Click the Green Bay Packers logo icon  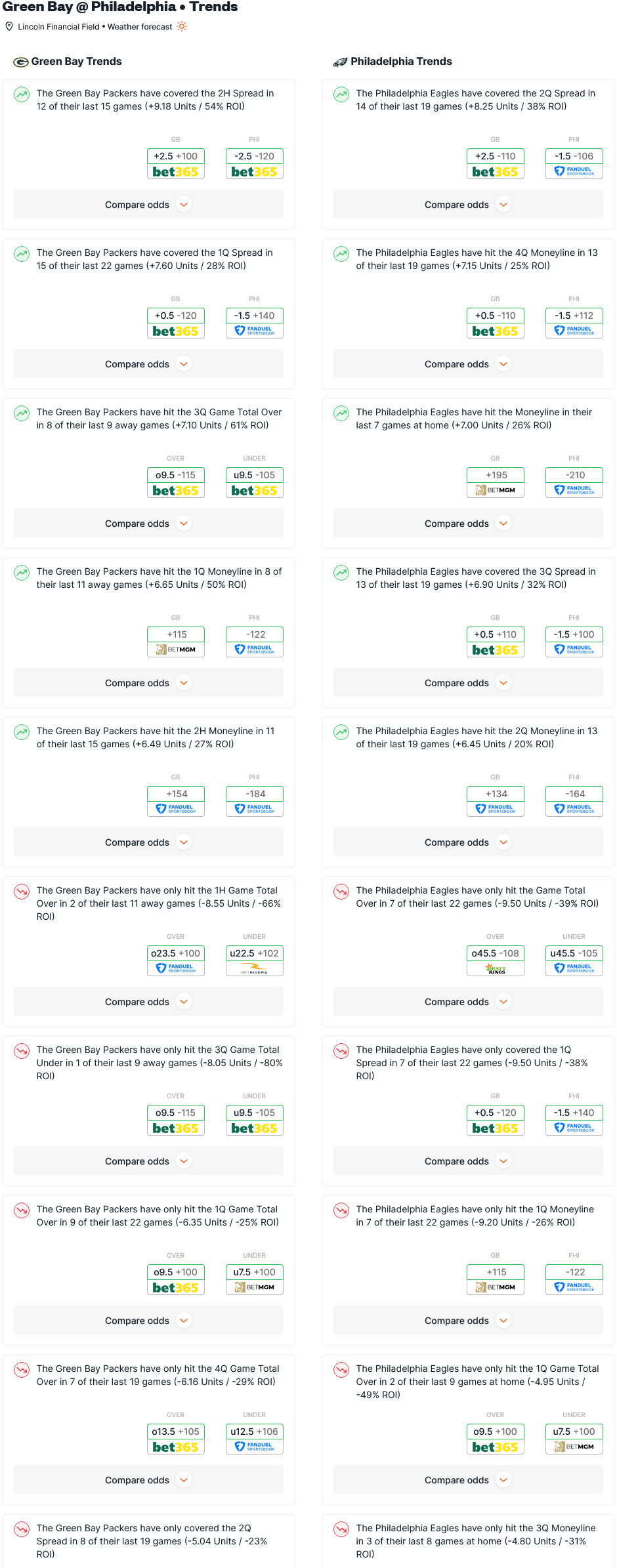coord(21,62)
